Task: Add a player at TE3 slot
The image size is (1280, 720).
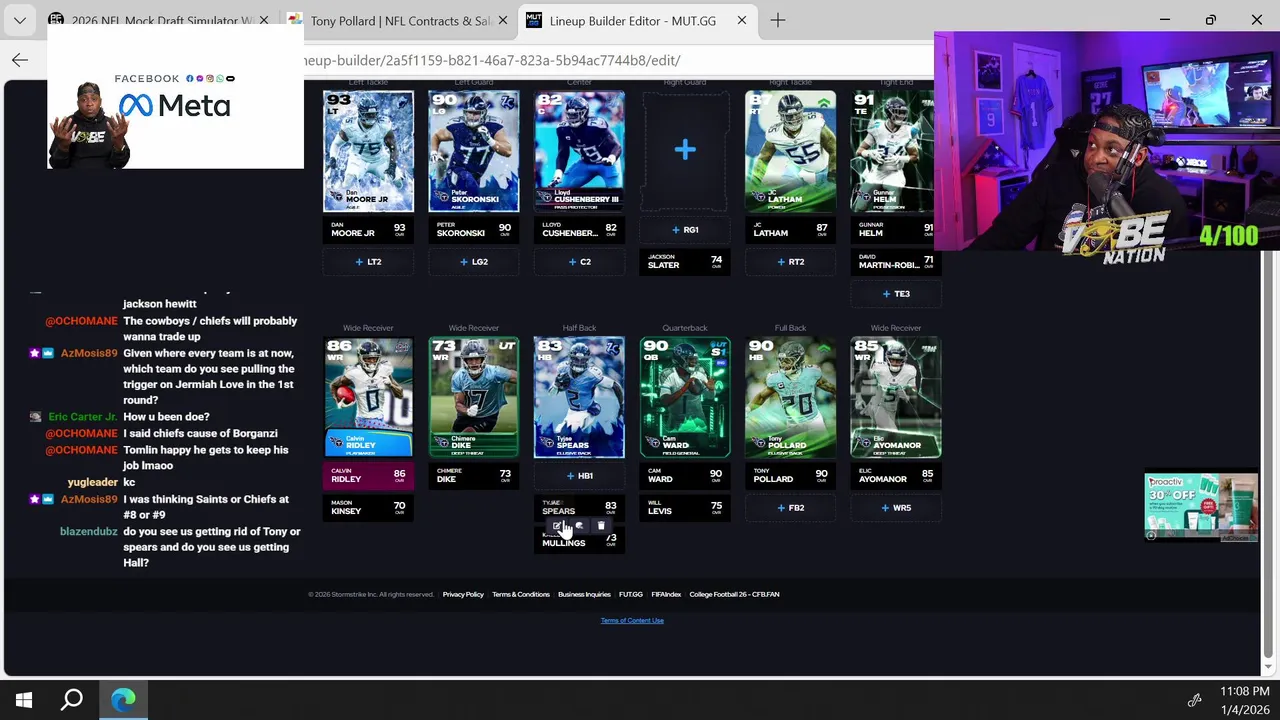Action: point(896,294)
